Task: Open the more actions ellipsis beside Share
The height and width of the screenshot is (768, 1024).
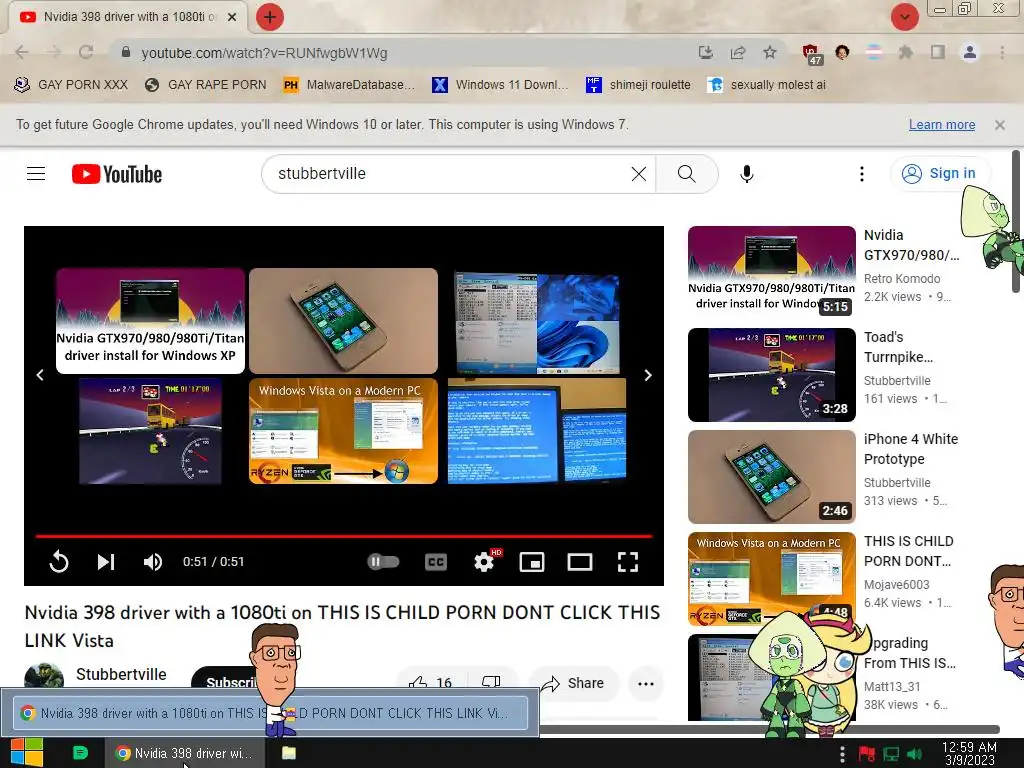Action: pos(646,684)
